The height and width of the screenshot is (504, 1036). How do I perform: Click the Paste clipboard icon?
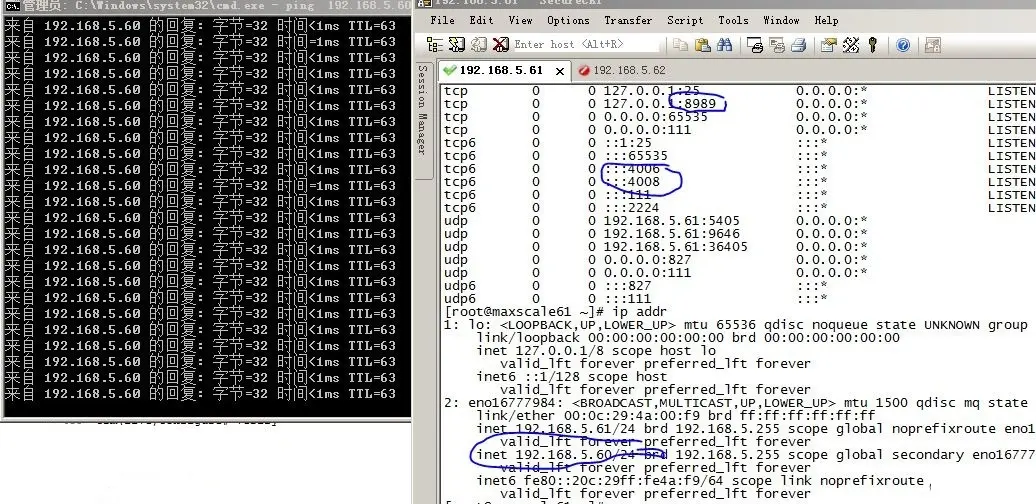point(702,44)
